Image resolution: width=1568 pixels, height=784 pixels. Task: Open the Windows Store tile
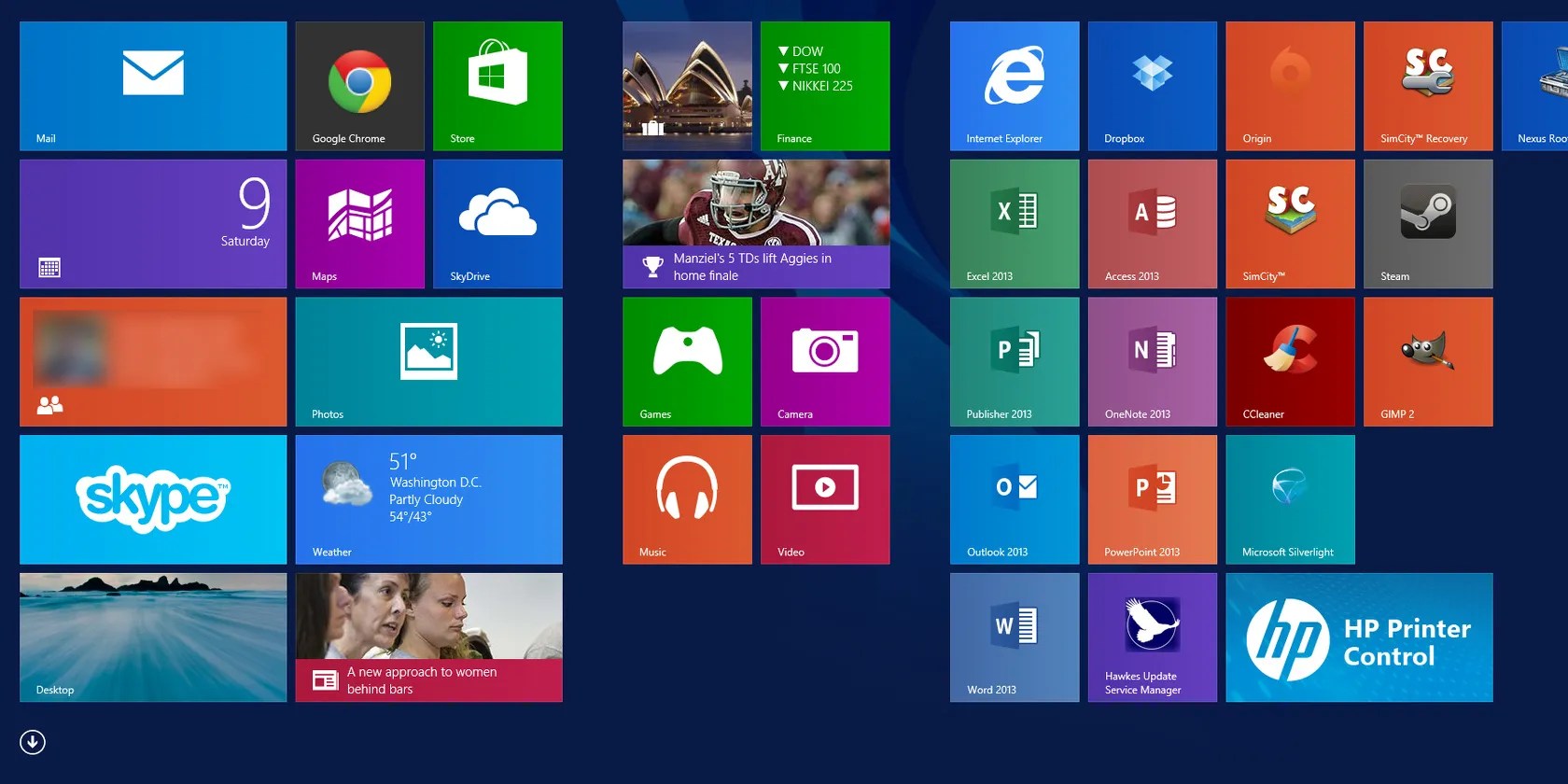[497, 86]
